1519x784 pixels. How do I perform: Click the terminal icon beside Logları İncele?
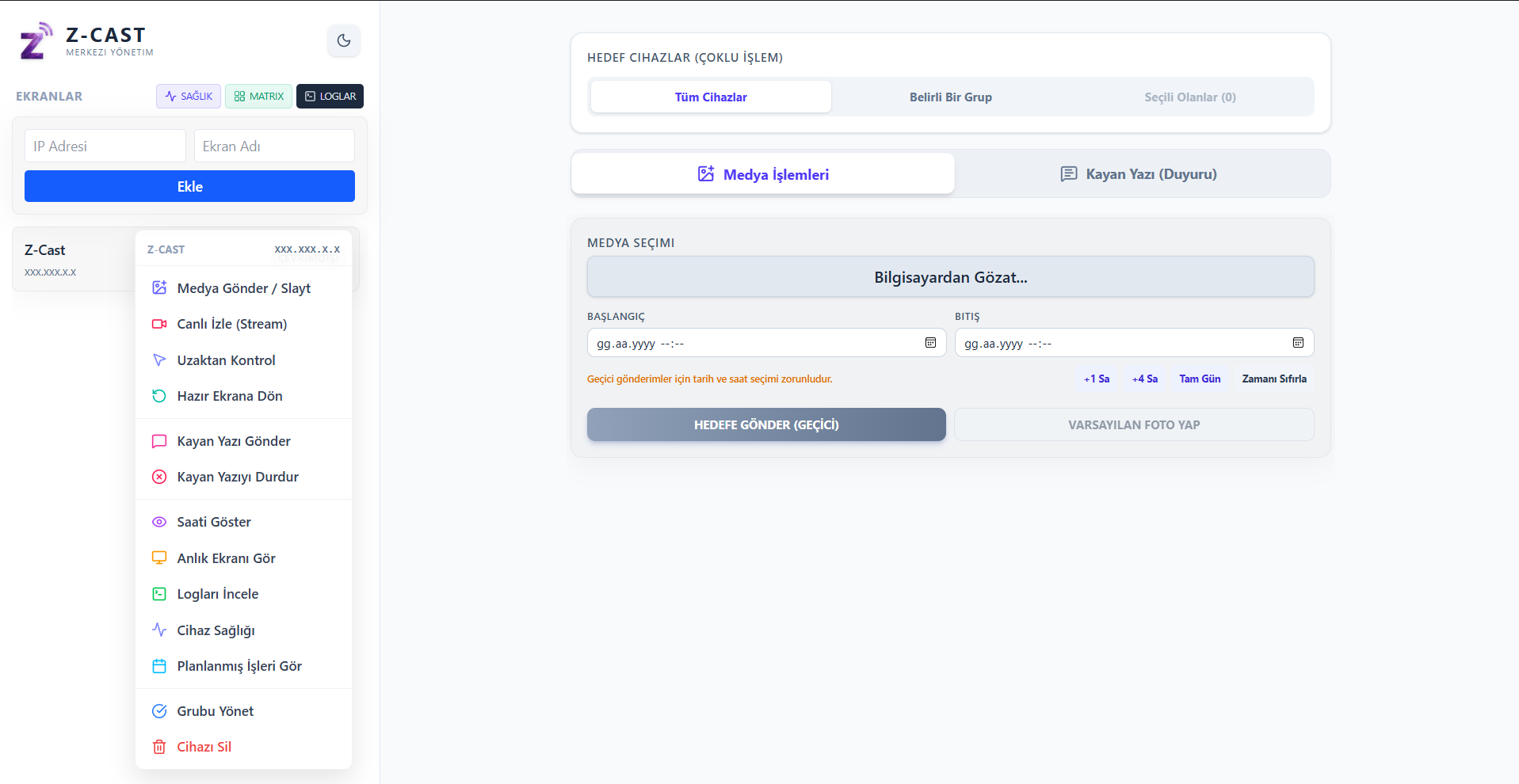[x=159, y=594]
